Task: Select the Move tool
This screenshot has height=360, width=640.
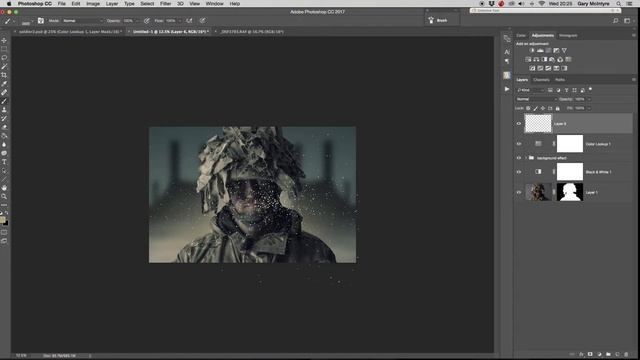Action: click(4, 40)
